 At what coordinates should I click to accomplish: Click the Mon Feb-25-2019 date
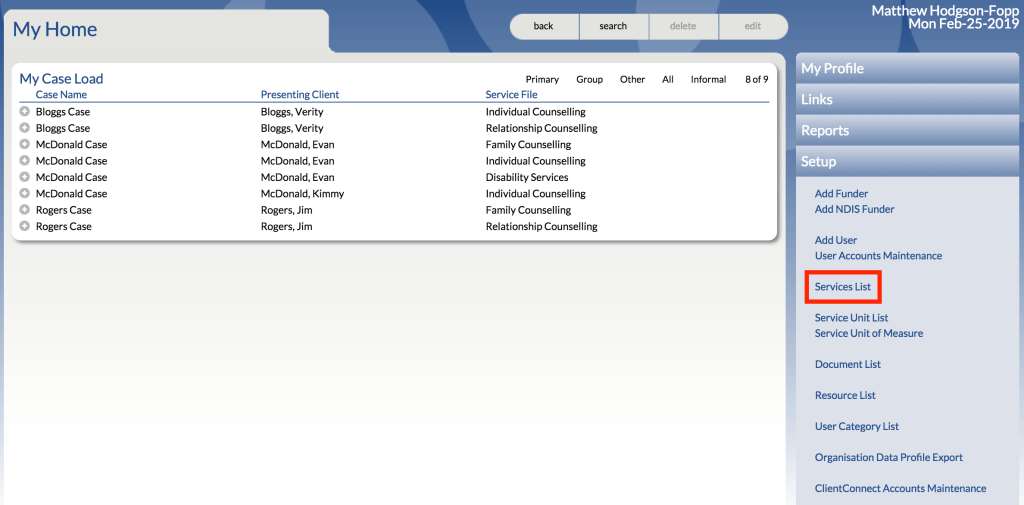(x=963, y=24)
